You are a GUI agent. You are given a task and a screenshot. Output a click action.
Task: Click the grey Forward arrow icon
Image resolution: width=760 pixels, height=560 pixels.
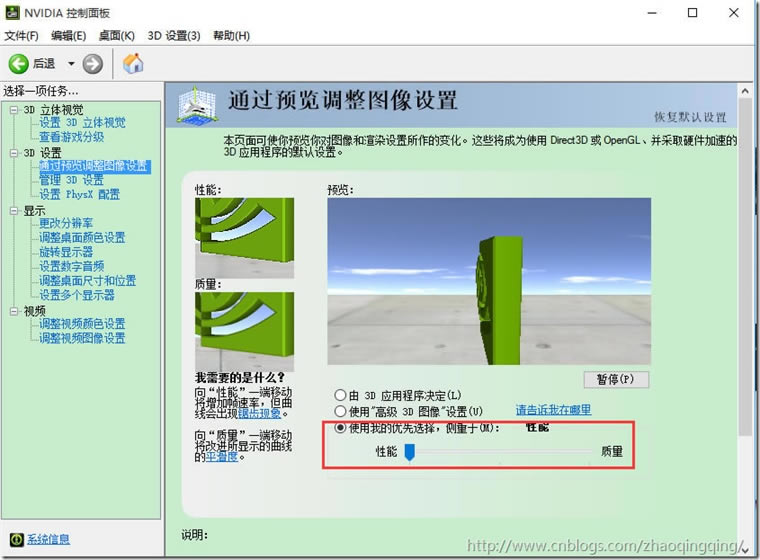[93, 64]
